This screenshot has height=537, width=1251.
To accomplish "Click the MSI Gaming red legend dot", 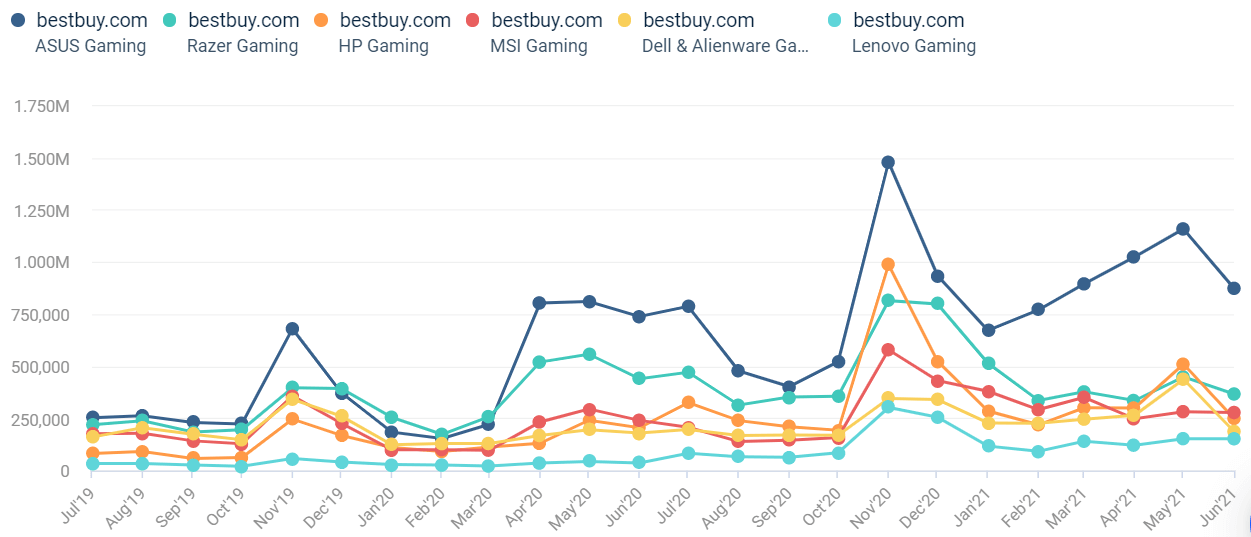I will (x=474, y=20).
